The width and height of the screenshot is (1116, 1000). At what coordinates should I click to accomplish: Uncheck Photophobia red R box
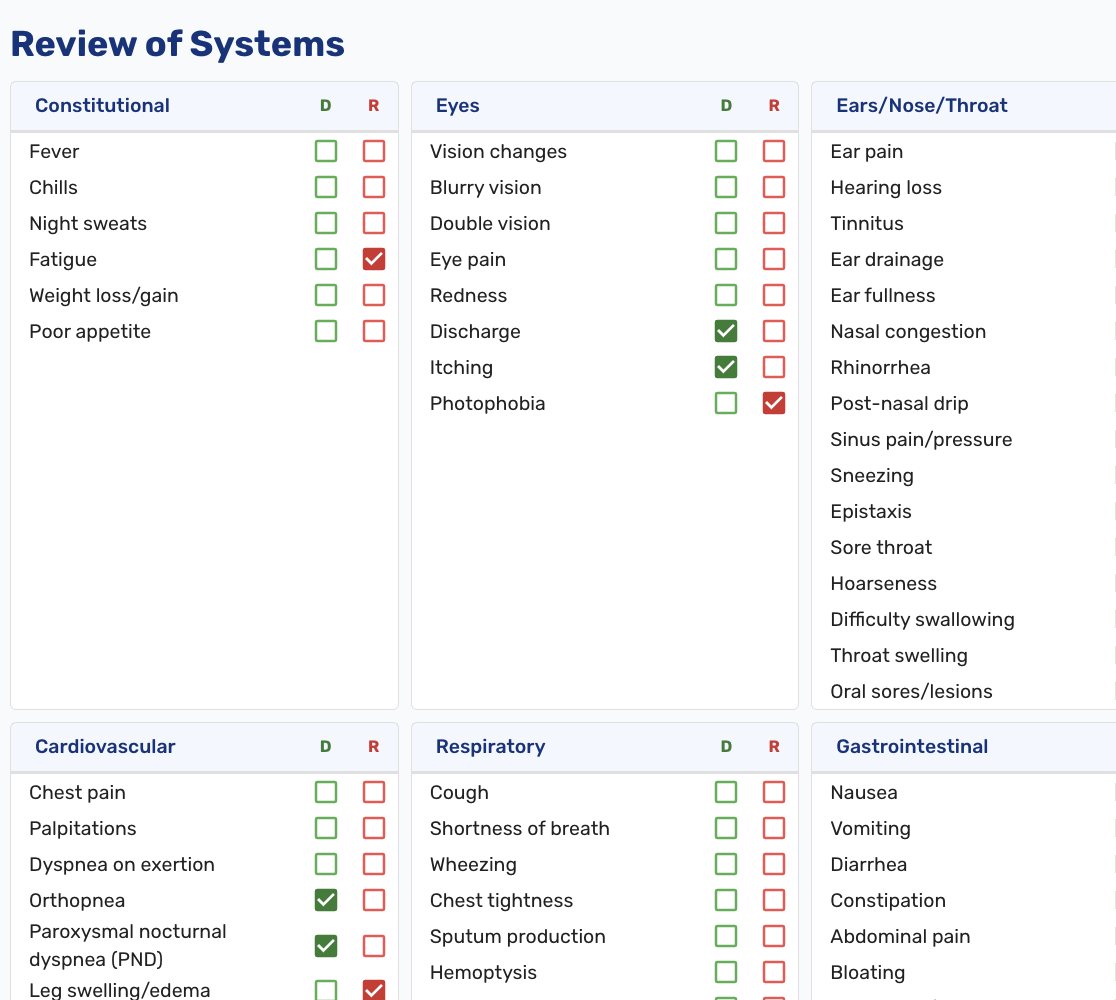point(774,403)
